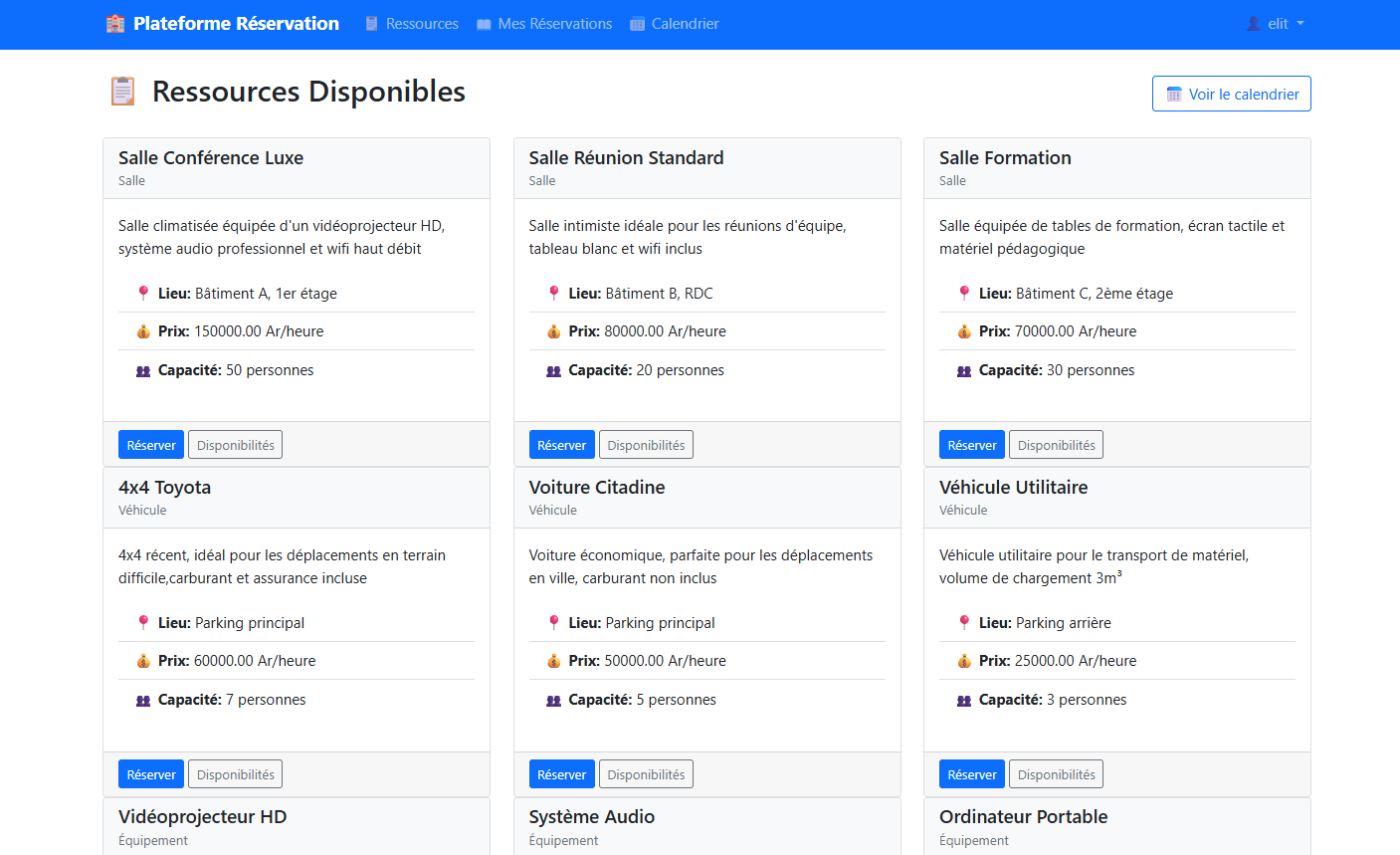This screenshot has width=1400, height=855.
Task: Click the people icon for Voiture Citadine capacity
Action: 554,701
